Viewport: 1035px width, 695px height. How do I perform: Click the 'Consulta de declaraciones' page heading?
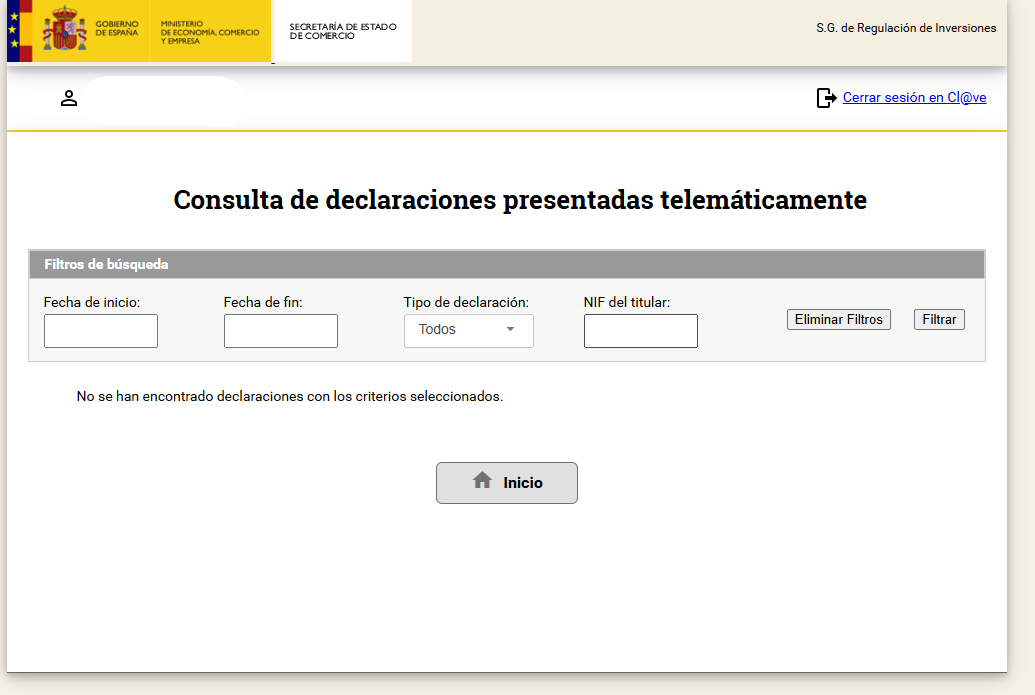(520, 200)
